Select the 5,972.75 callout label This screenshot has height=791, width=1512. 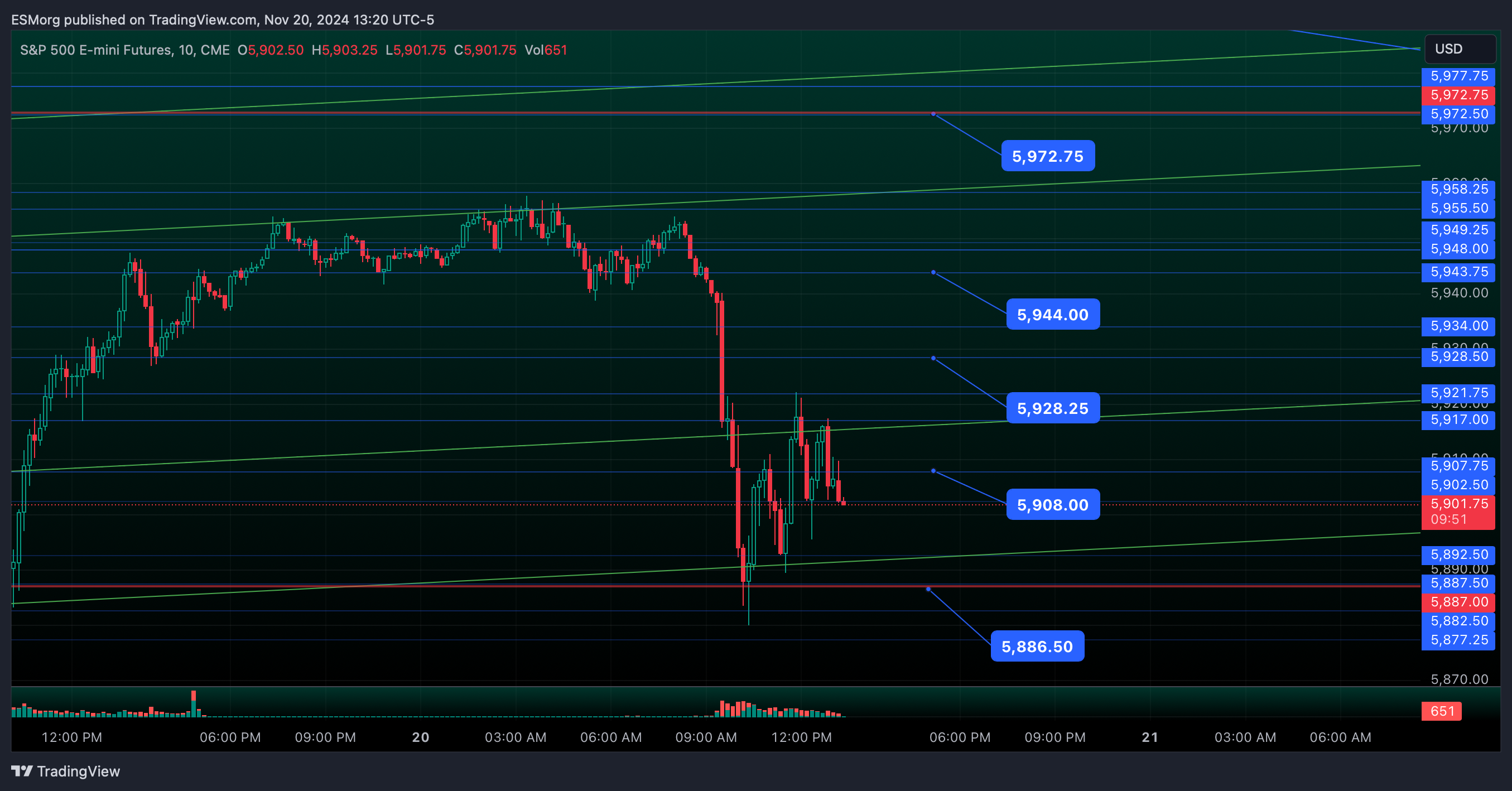point(1048,156)
